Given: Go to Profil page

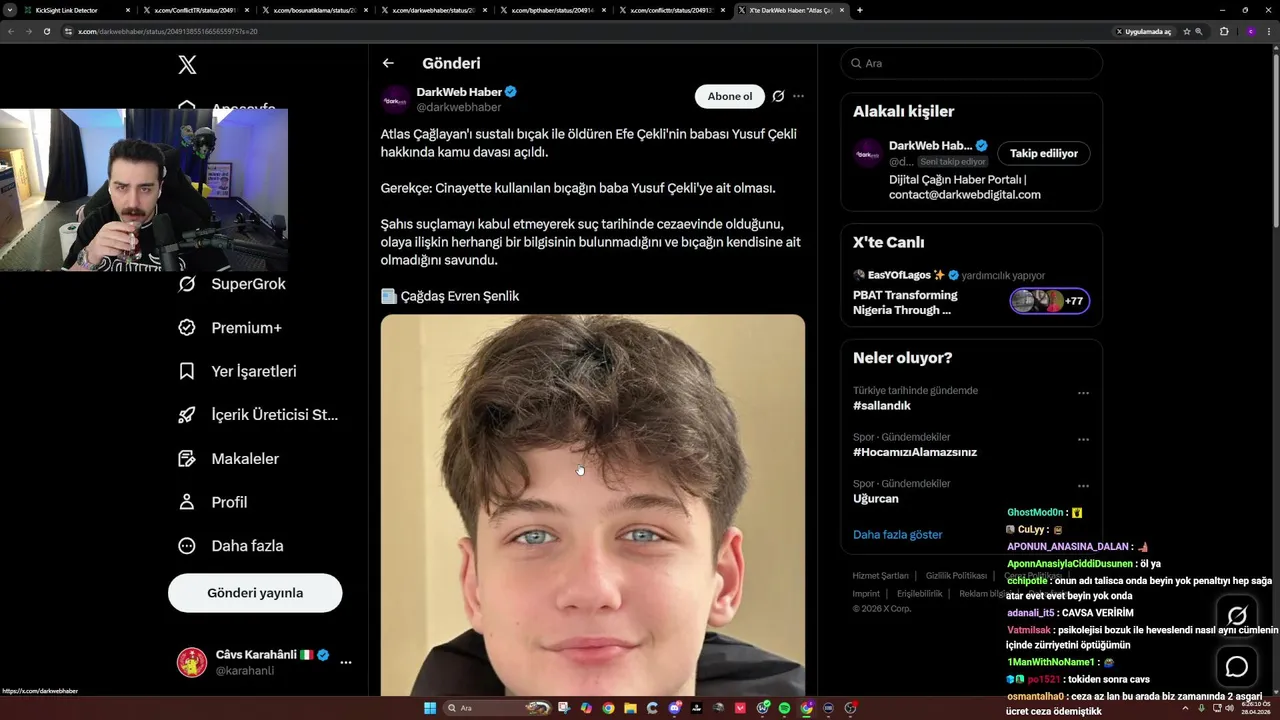Looking at the screenshot, I should point(212,502).
